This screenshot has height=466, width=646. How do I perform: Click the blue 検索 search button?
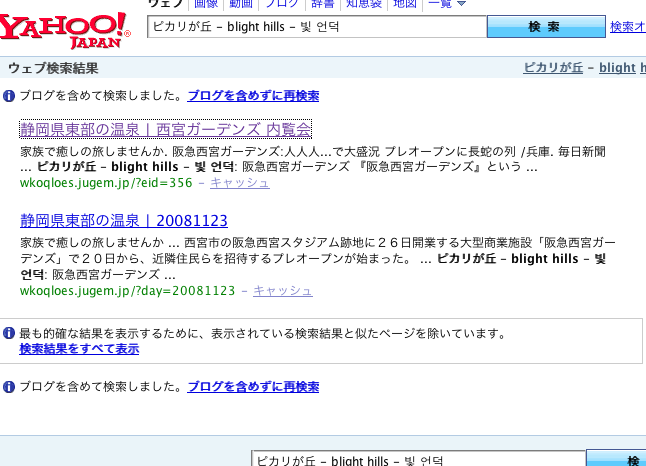click(546, 27)
